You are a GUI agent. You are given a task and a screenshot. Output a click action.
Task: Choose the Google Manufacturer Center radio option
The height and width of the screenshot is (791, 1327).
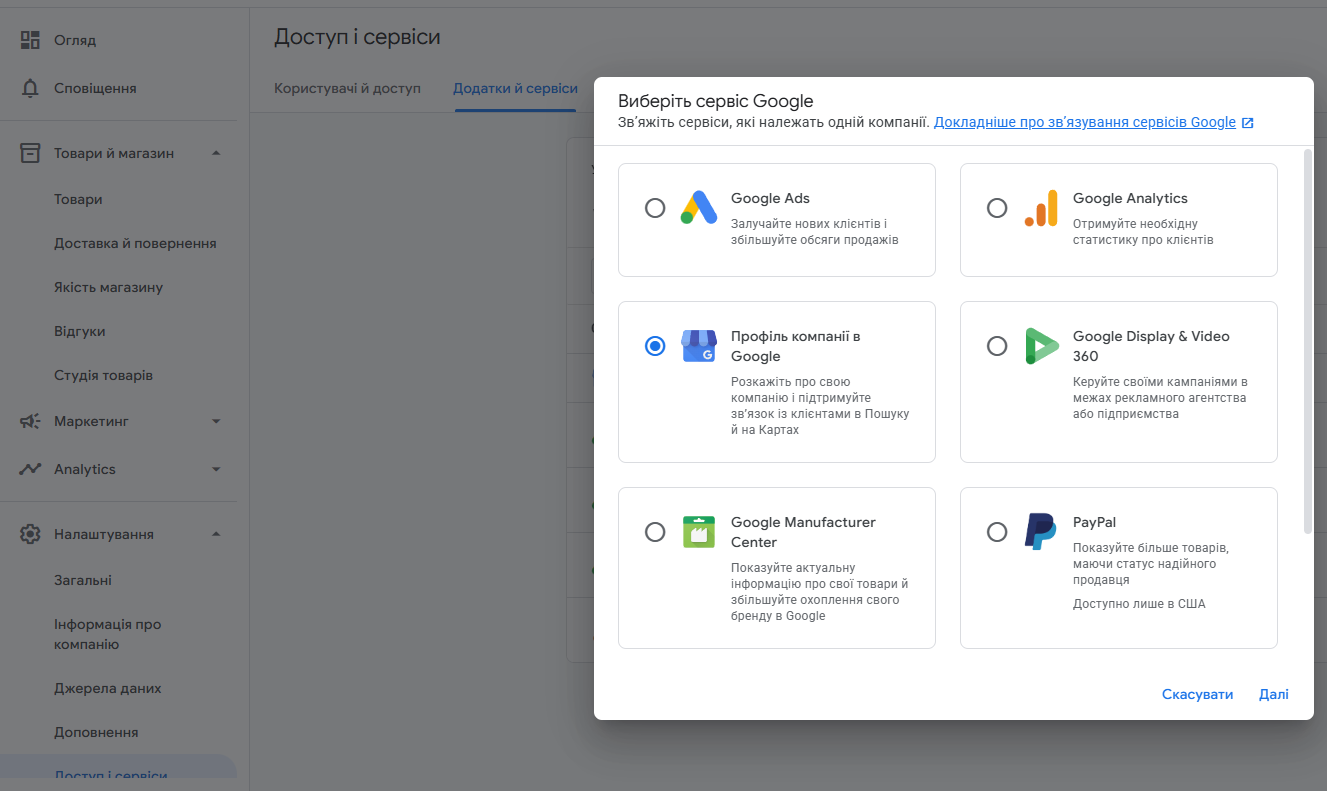[655, 532]
